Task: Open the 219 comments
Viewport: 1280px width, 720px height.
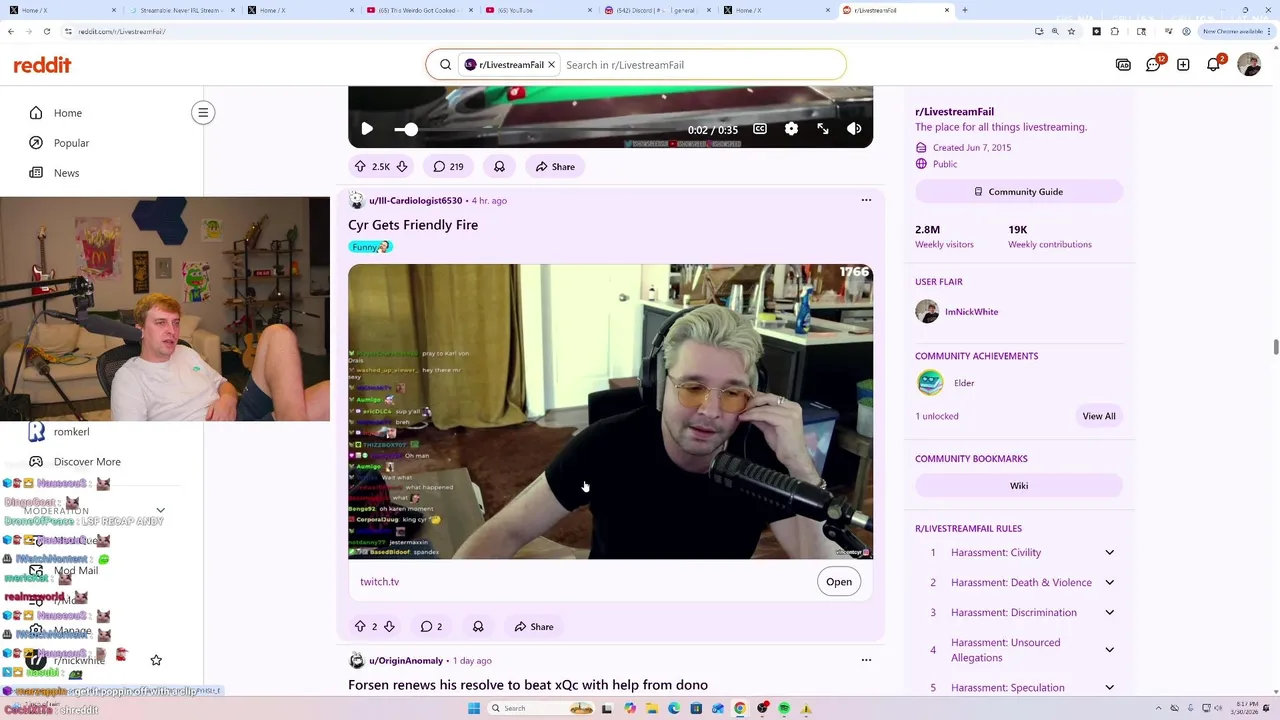Action: tap(448, 167)
